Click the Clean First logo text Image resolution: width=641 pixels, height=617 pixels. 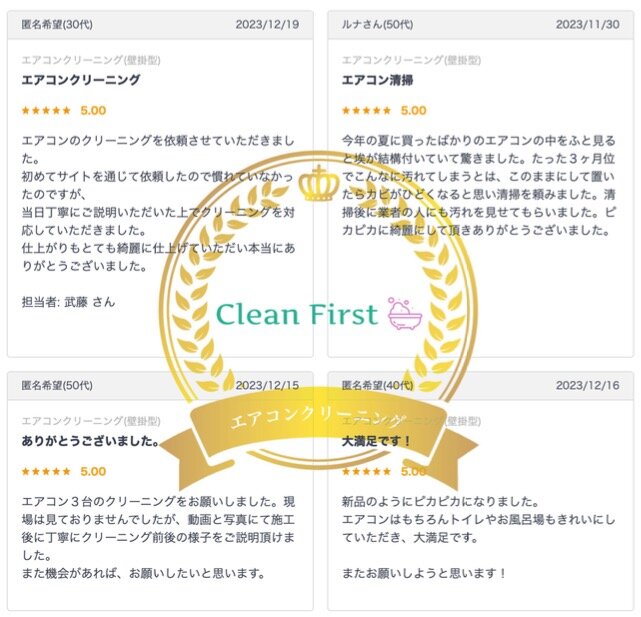[x=297, y=314]
